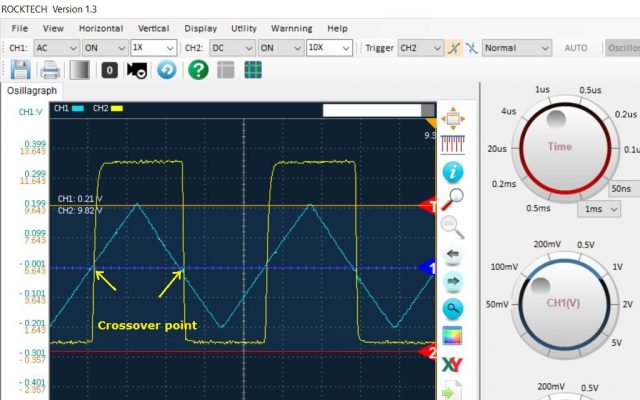Viewport: 640px width, 400px height.
Task: Select falling edge trigger icon
Action: click(x=471, y=48)
